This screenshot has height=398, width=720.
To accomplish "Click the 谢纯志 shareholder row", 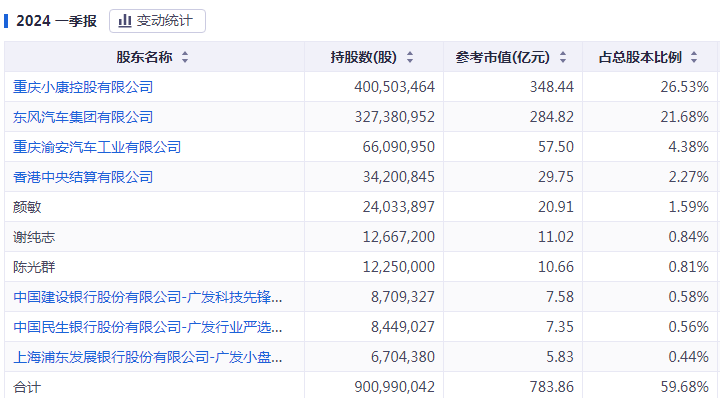I will click(x=361, y=236).
